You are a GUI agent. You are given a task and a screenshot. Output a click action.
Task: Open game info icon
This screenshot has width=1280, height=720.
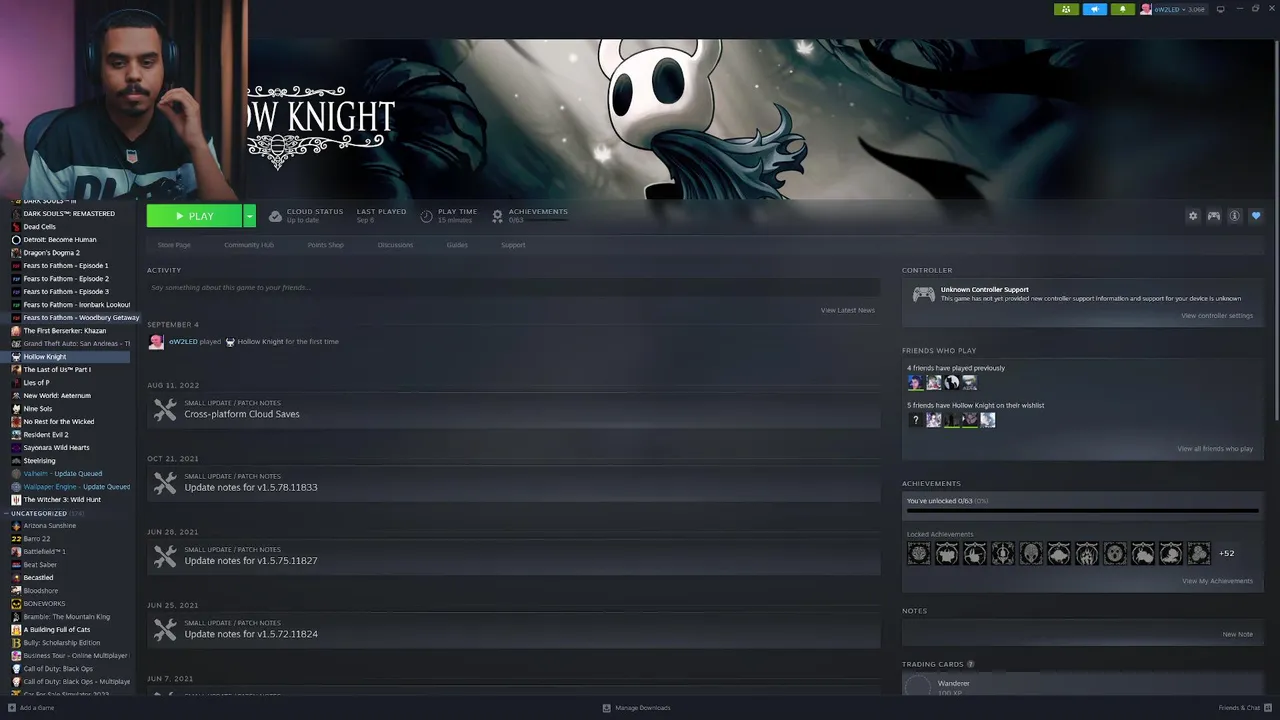tap(1234, 216)
